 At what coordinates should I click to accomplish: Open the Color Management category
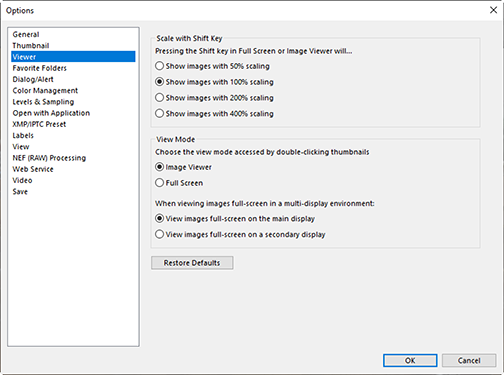click(x=45, y=91)
